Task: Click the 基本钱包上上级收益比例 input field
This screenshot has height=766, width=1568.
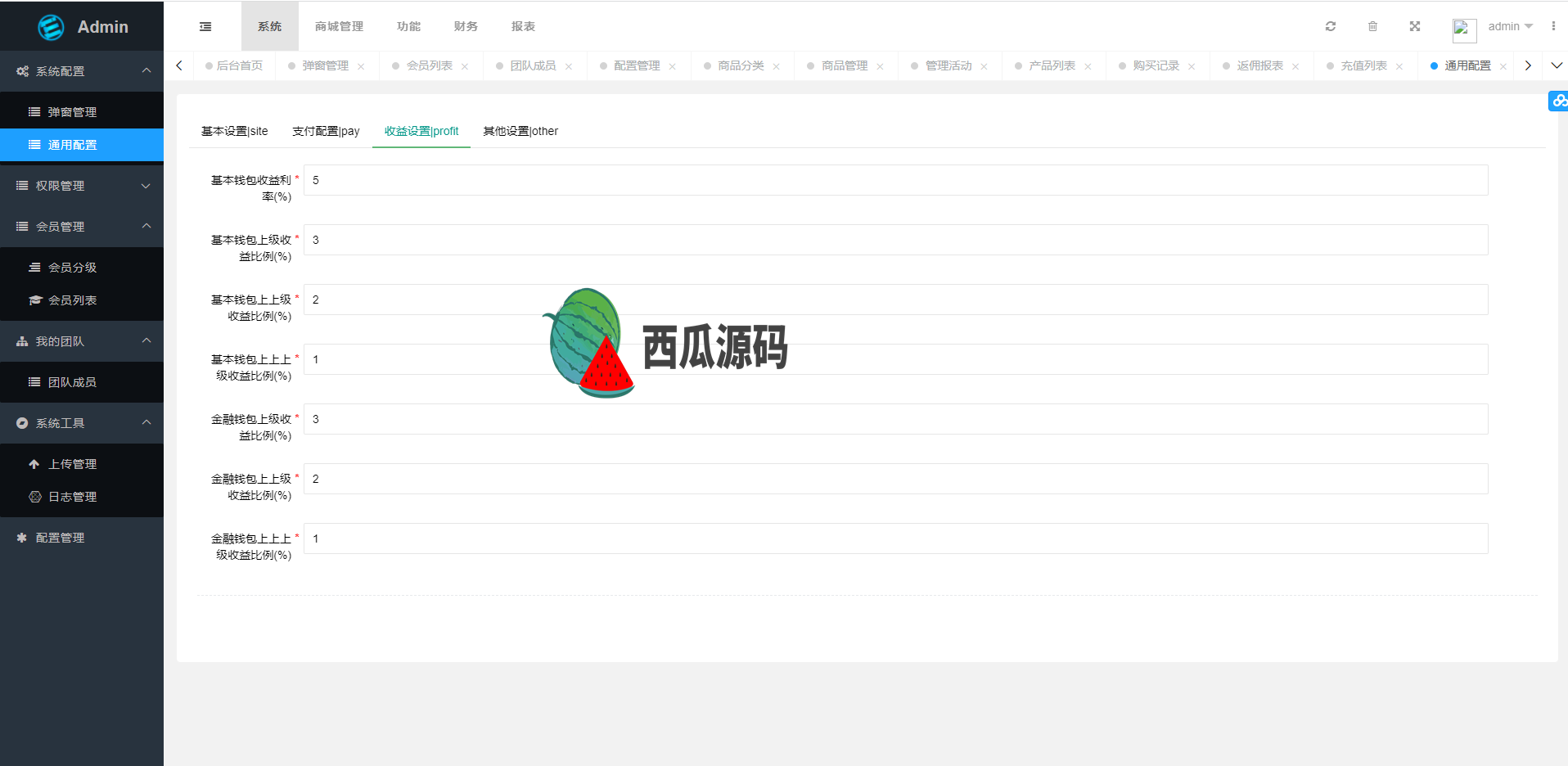Action: [896, 300]
